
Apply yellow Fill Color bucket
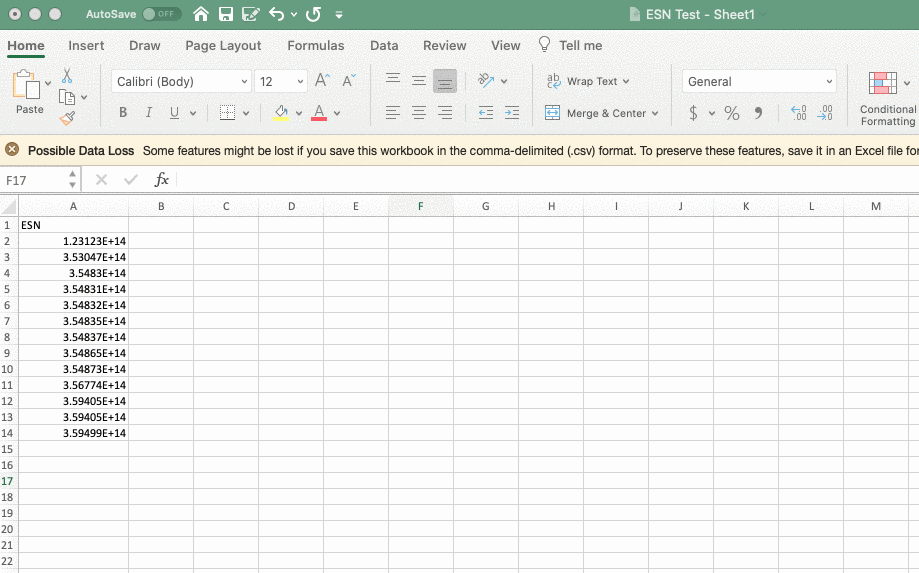281,112
